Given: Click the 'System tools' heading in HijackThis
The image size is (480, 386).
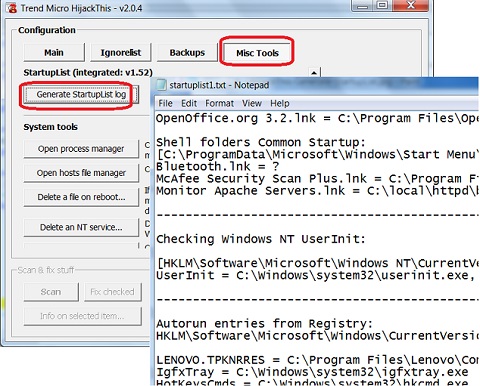Looking at the screenshot, I should click(x=50, y=127).
